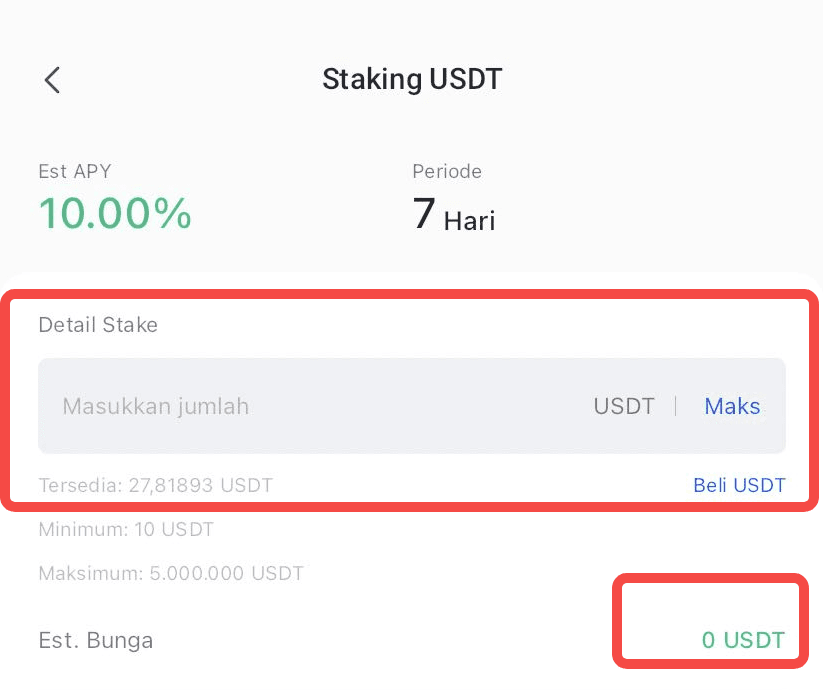Click the empty space above the 0 USDT value
Viewport: 823px width, 690px height.
click(710, 600)
